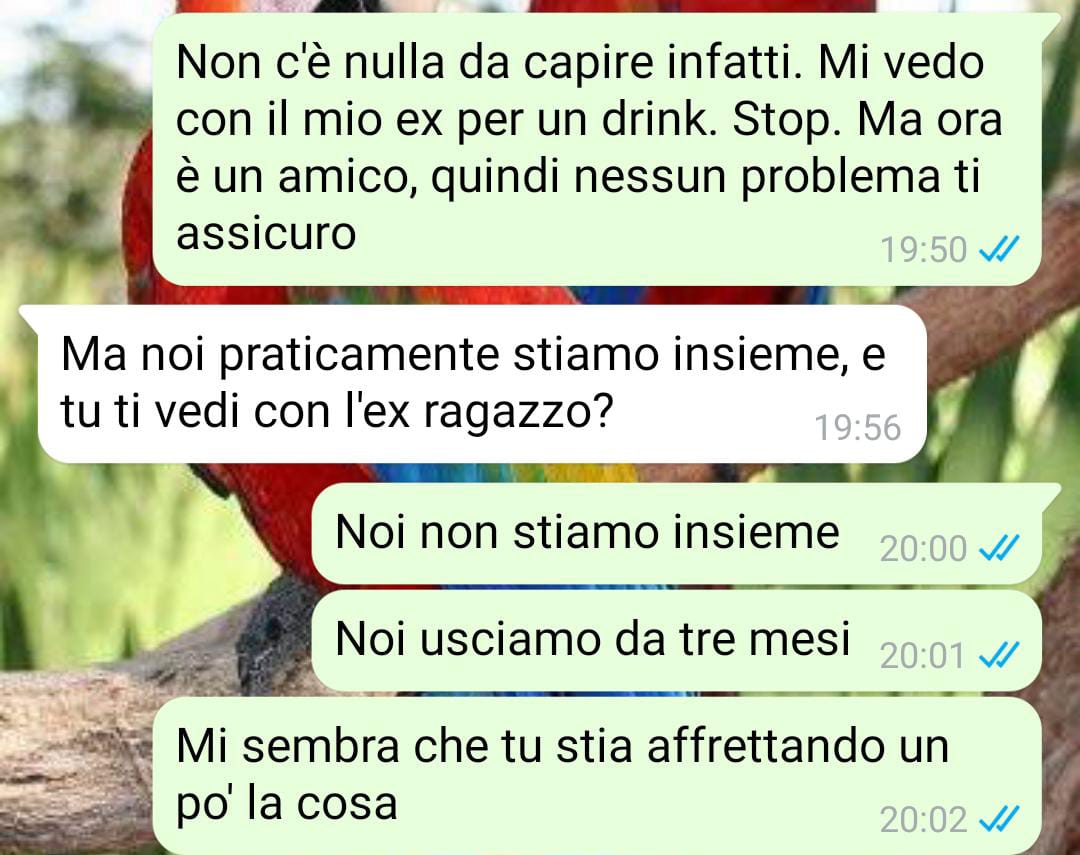
Task: Click the read-receipt double check at 19:50
Action: [x=999, y=249]
